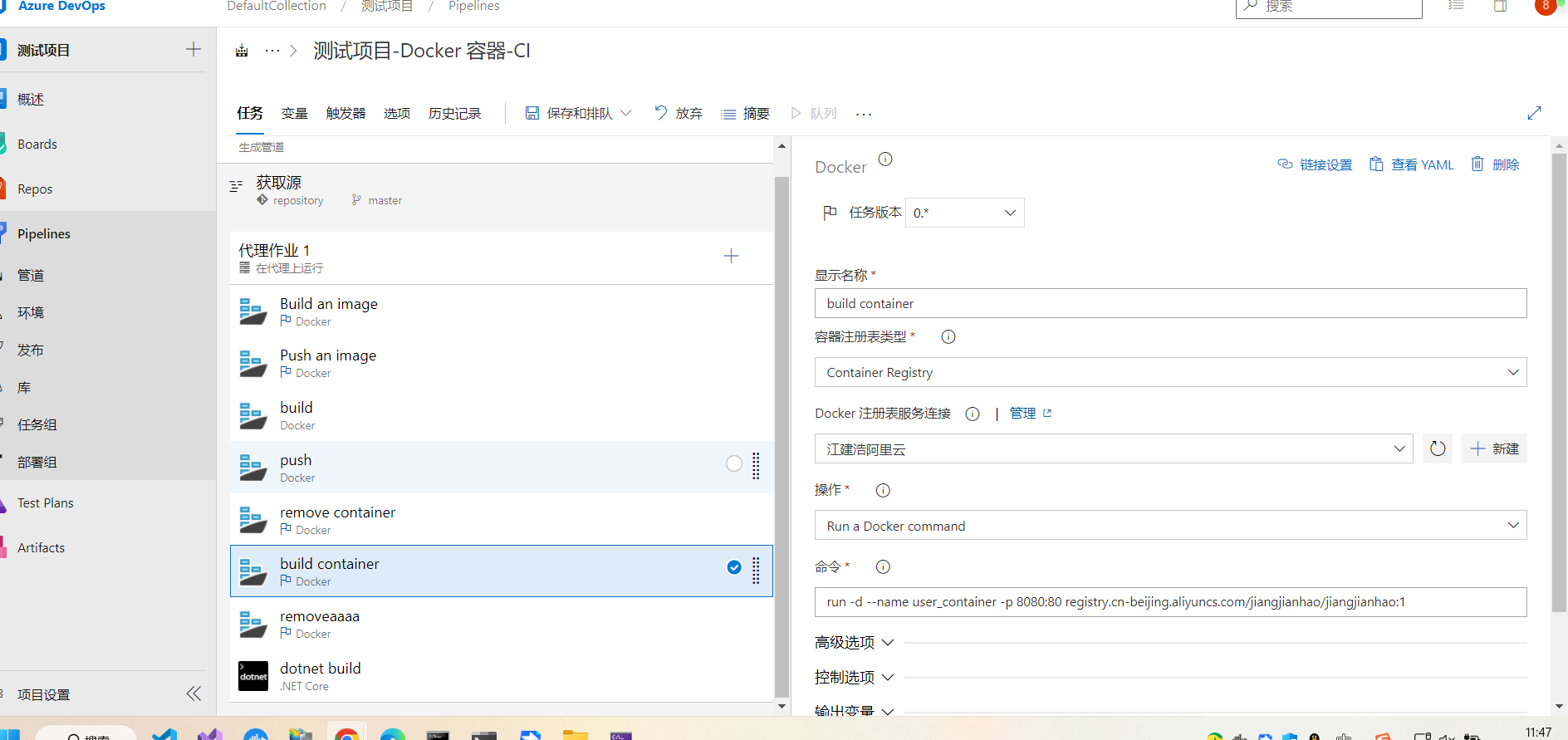
Task: Open the 任务版本 dropdown
Action: tap(964, 213)
